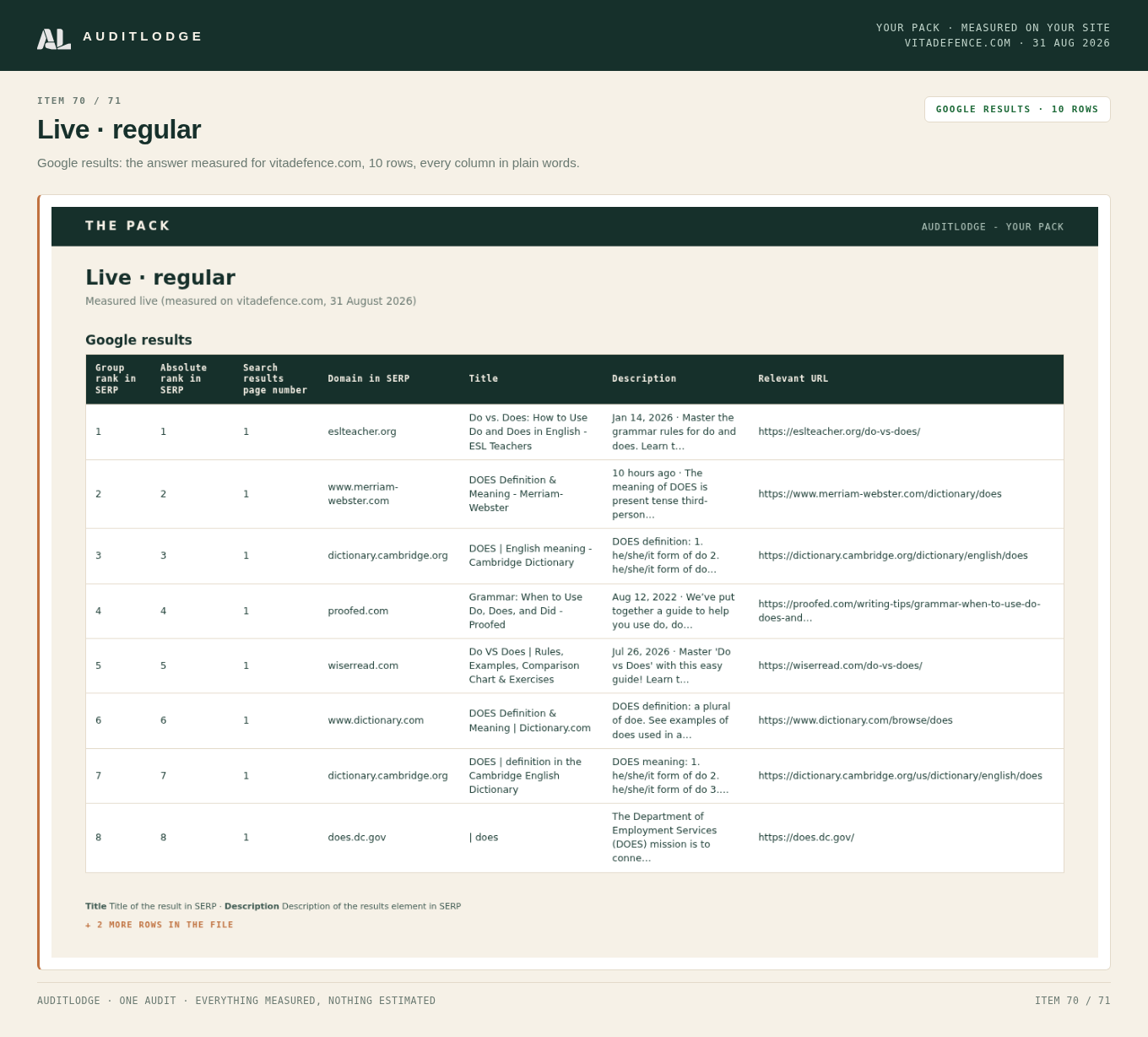This screenshot has height=1037, width=1148.
Task: Click the 'Department of Employment Services' description
Action: pyautogui.click(x=664, y=838)
